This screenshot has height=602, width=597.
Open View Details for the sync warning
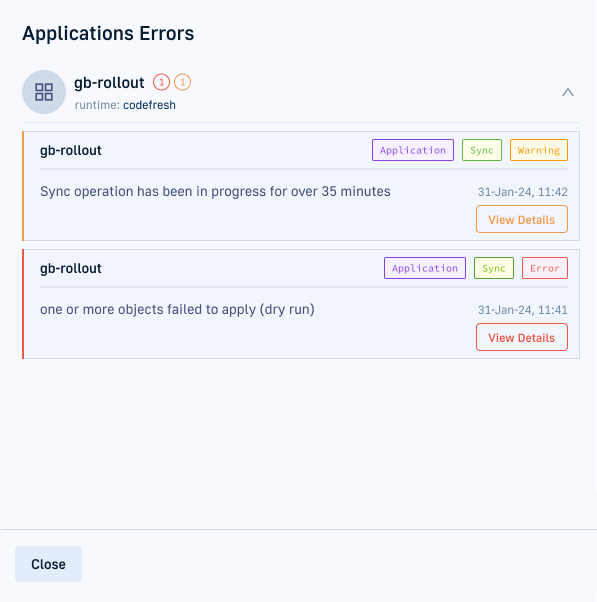[522, 219]
